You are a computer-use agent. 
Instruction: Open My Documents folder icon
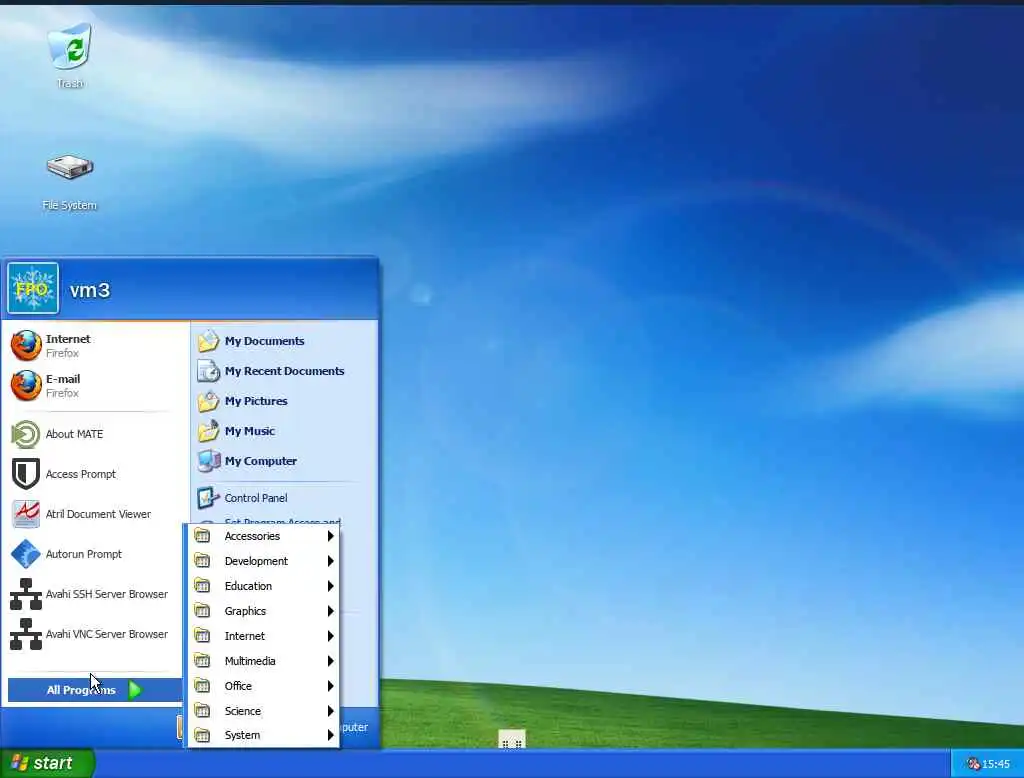208,341
